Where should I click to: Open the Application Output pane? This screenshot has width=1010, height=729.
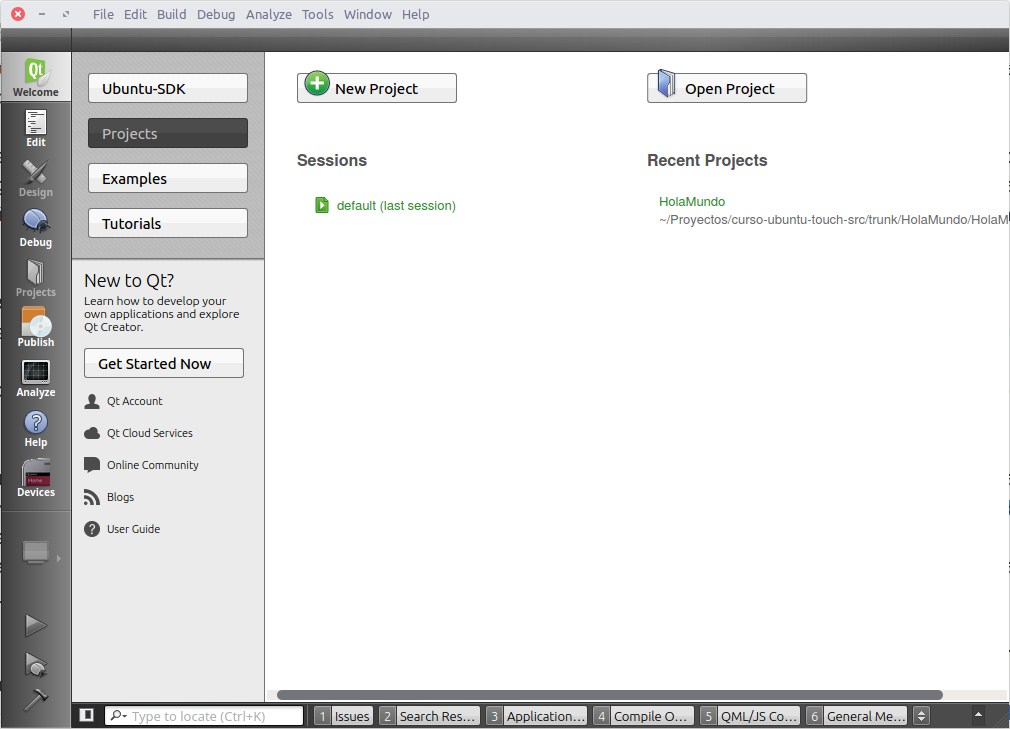[x=536, y=716]
